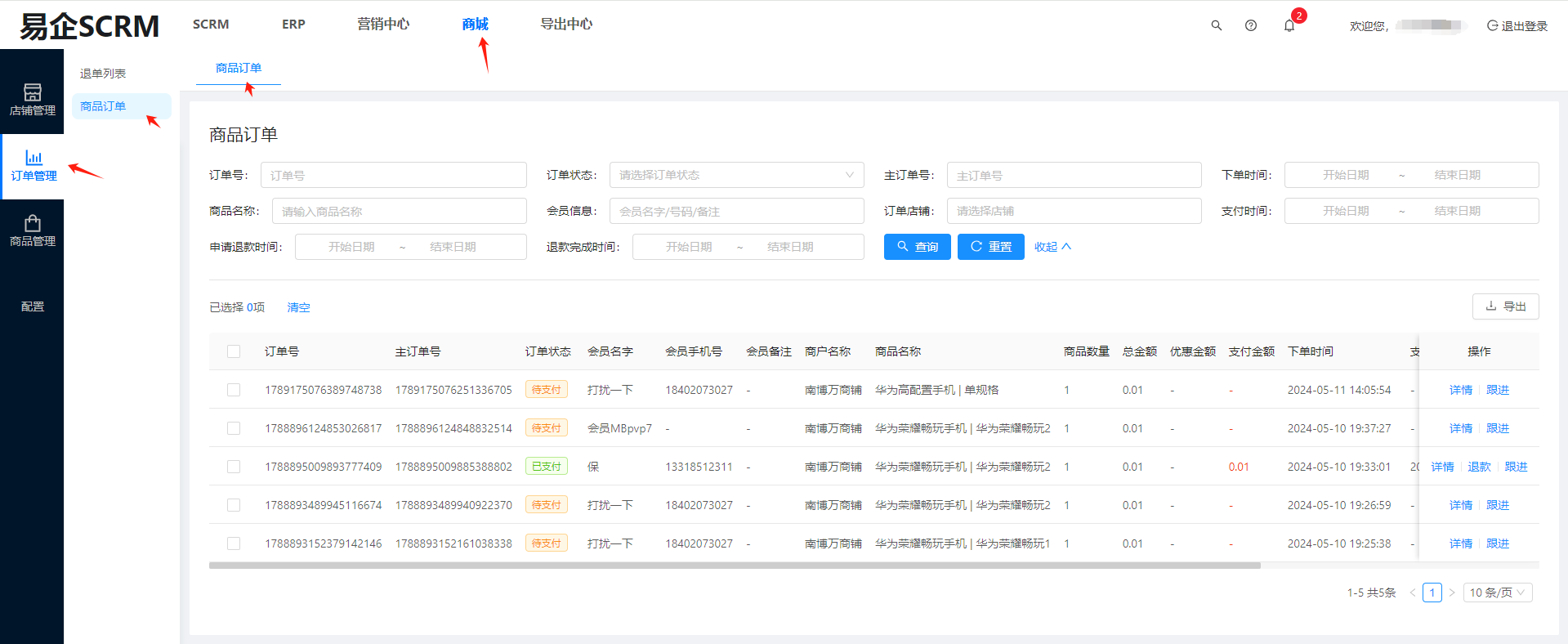Open 退款完成时间 start date picker

pyautogui.click(x=689, y=247)
